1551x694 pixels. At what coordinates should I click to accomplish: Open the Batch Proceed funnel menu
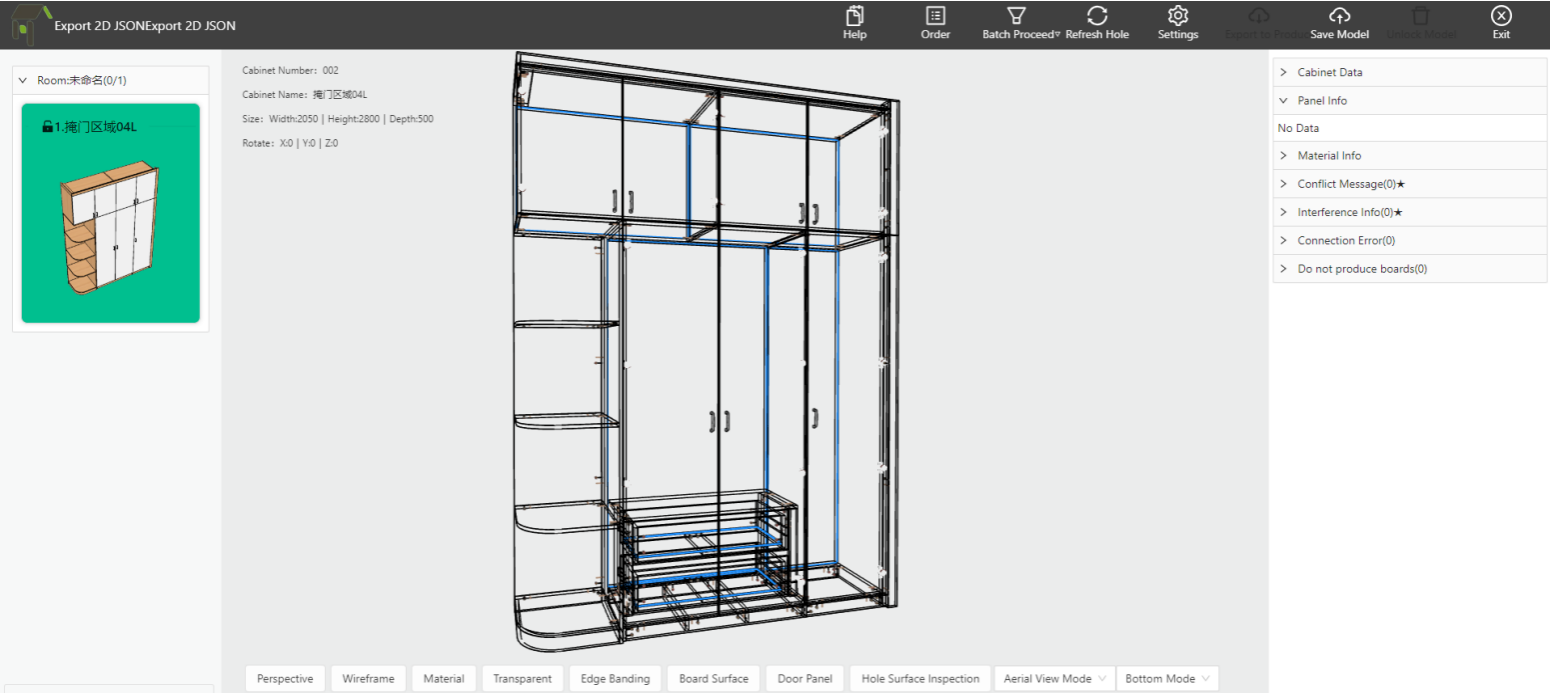(x=1017, y=17)
